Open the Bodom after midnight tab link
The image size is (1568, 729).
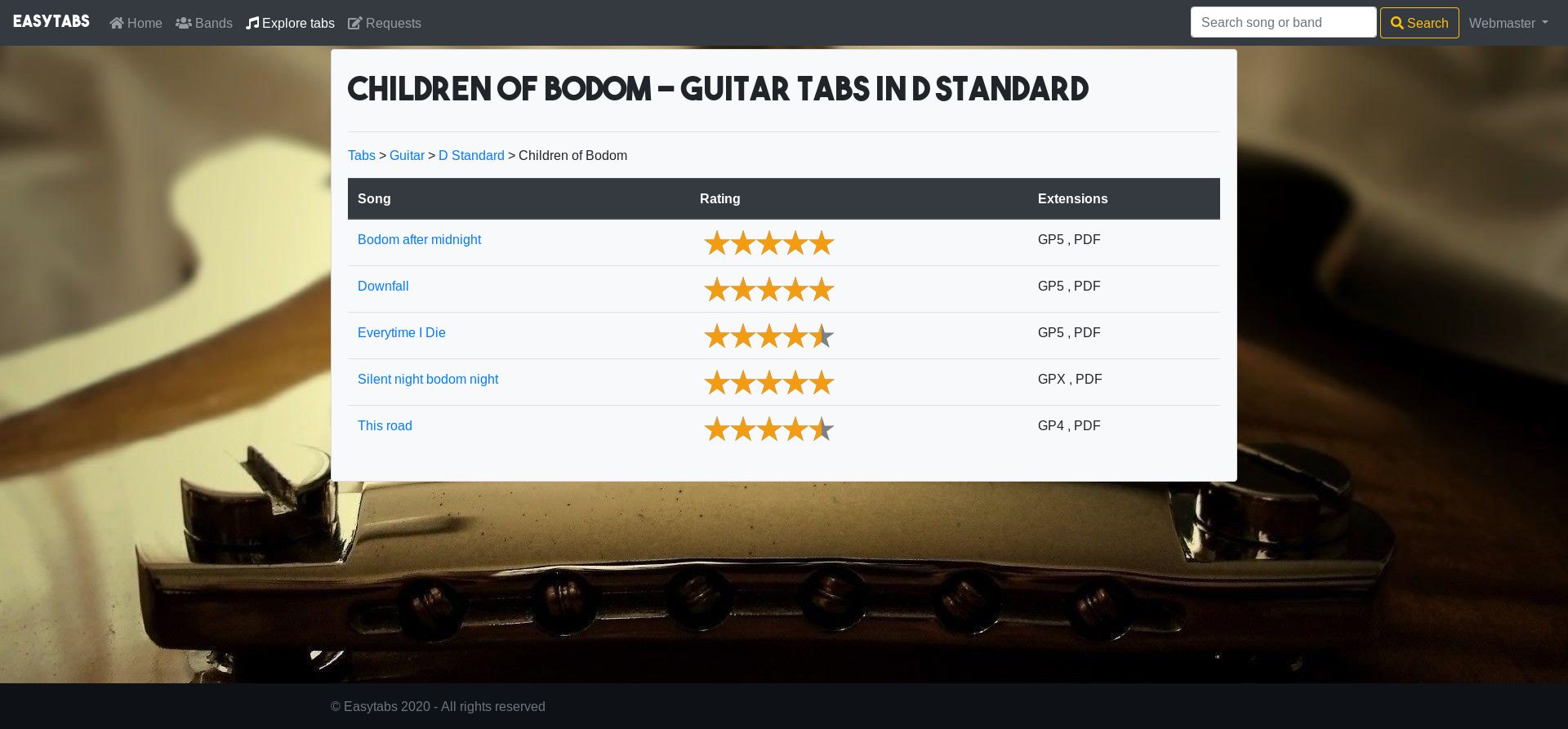pyautogui.click(x=419, y=239)
